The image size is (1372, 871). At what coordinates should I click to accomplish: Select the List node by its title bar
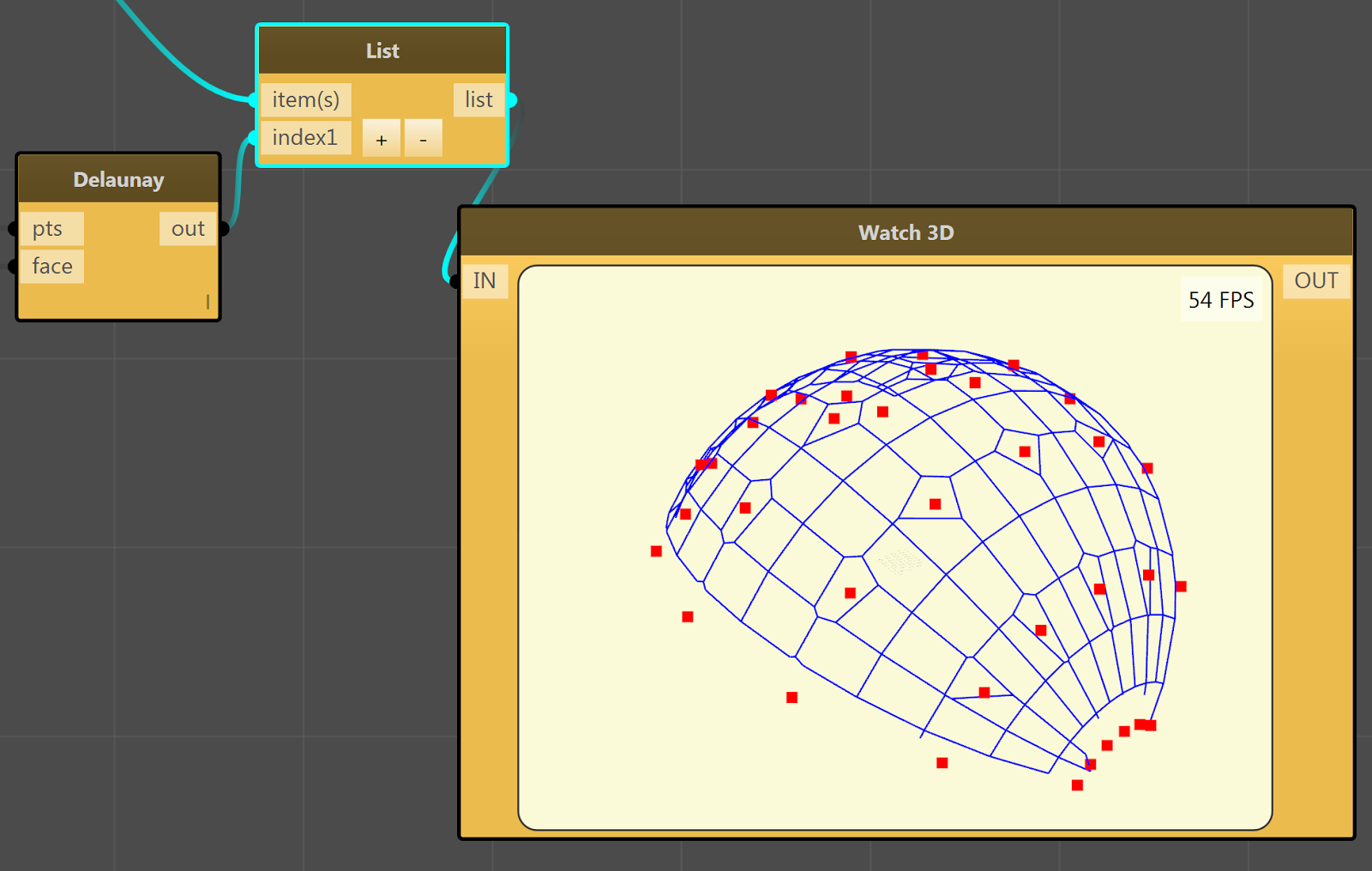382,51
